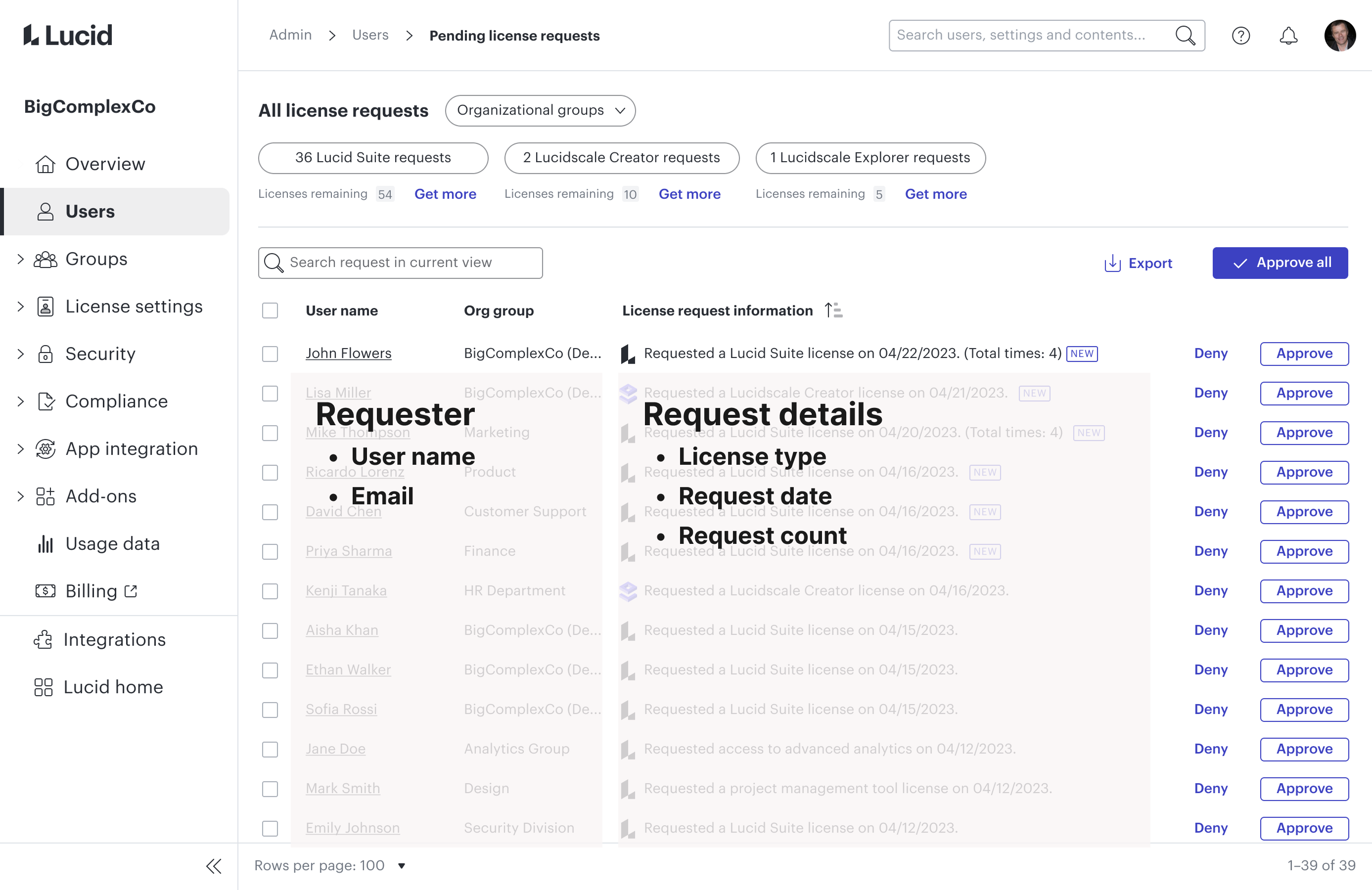Collapse the sidebar with double chevron
The image size is (1372, 890).
click(x=213, y=866)
